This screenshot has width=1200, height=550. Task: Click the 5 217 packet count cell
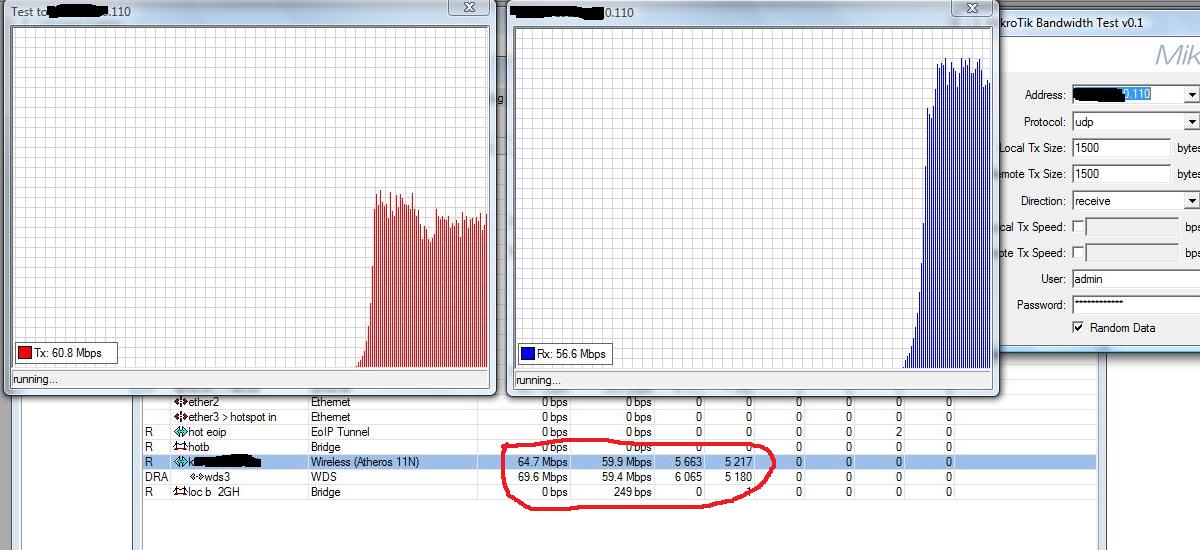click(738, 462)
